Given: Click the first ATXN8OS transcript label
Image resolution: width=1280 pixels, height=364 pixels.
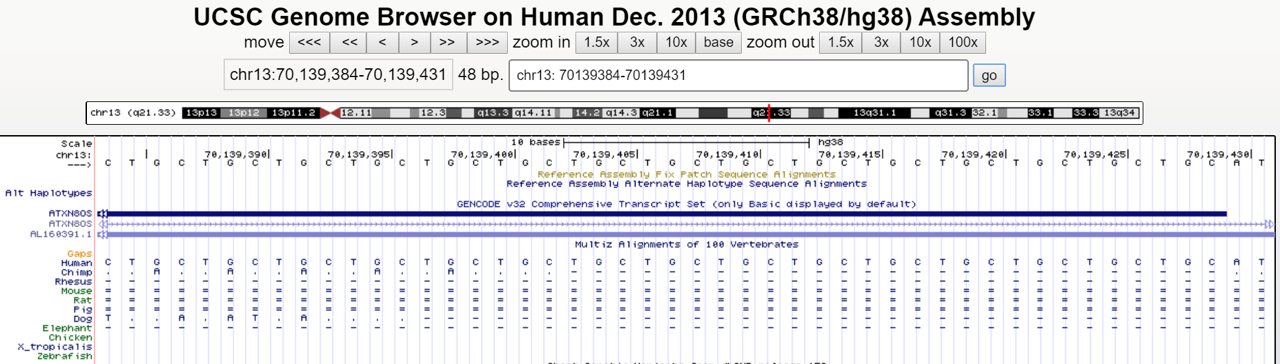Looking at the screenshot, I should click(70, 213).
